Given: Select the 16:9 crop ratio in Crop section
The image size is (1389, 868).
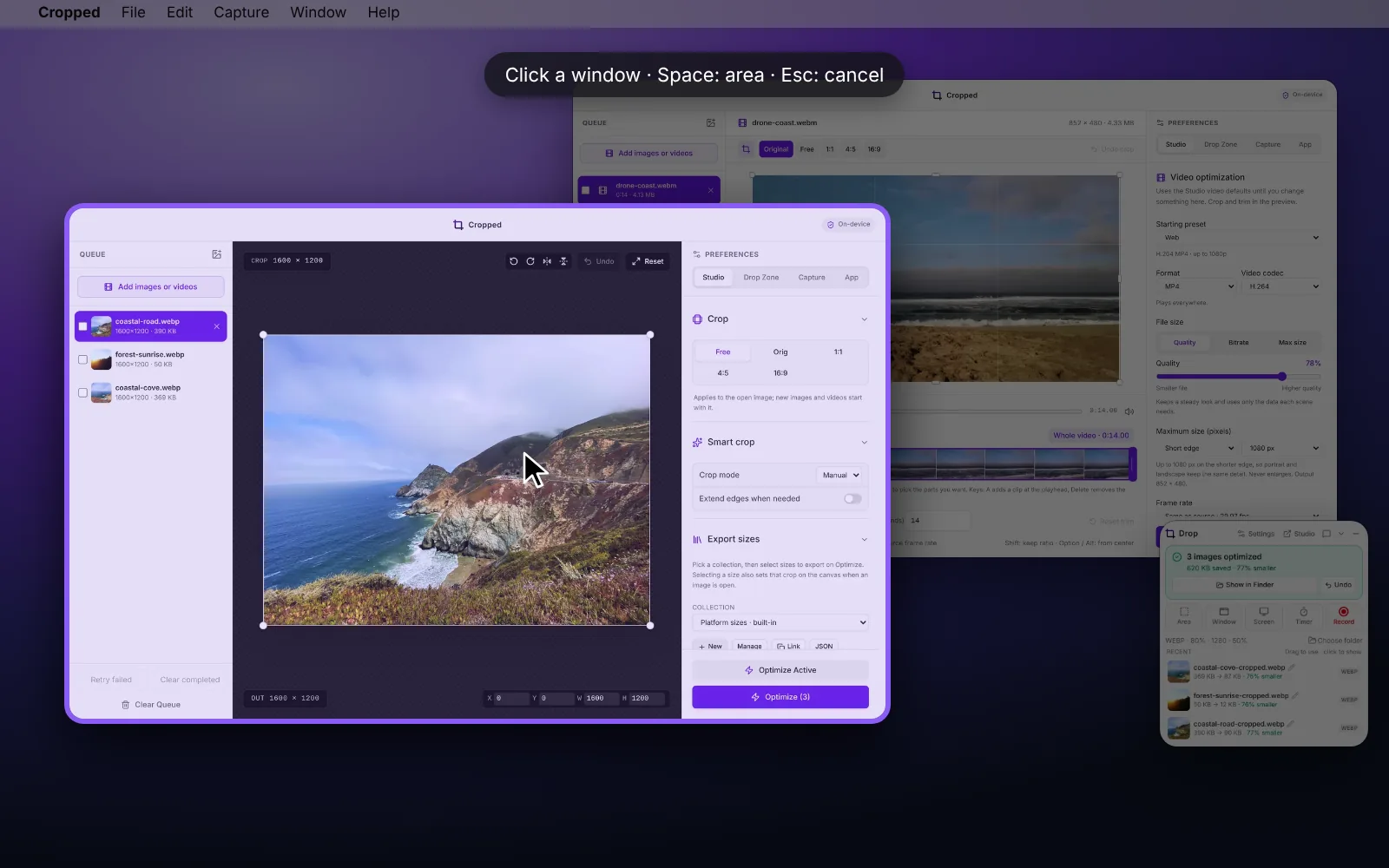Looking at the screenshot, I should point(780,373).
